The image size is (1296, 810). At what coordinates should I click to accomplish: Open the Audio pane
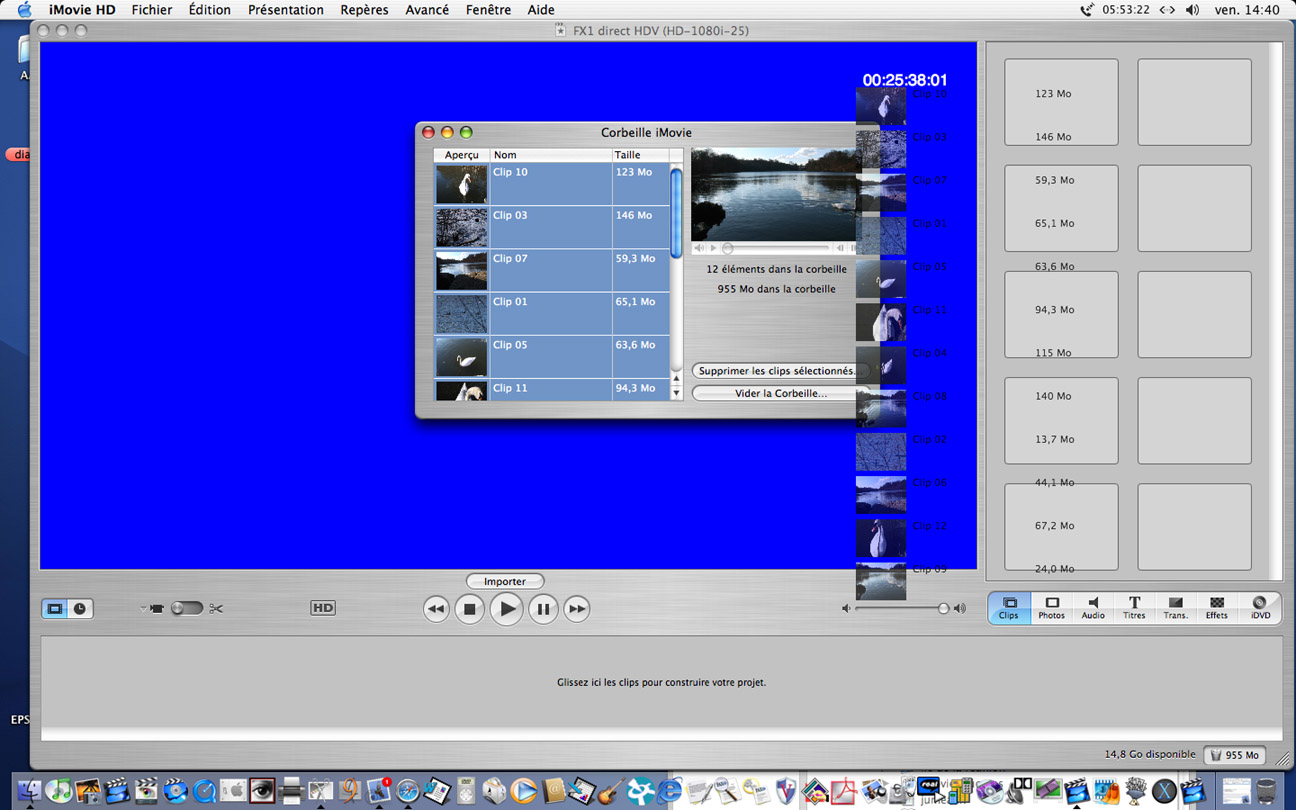1093,608
